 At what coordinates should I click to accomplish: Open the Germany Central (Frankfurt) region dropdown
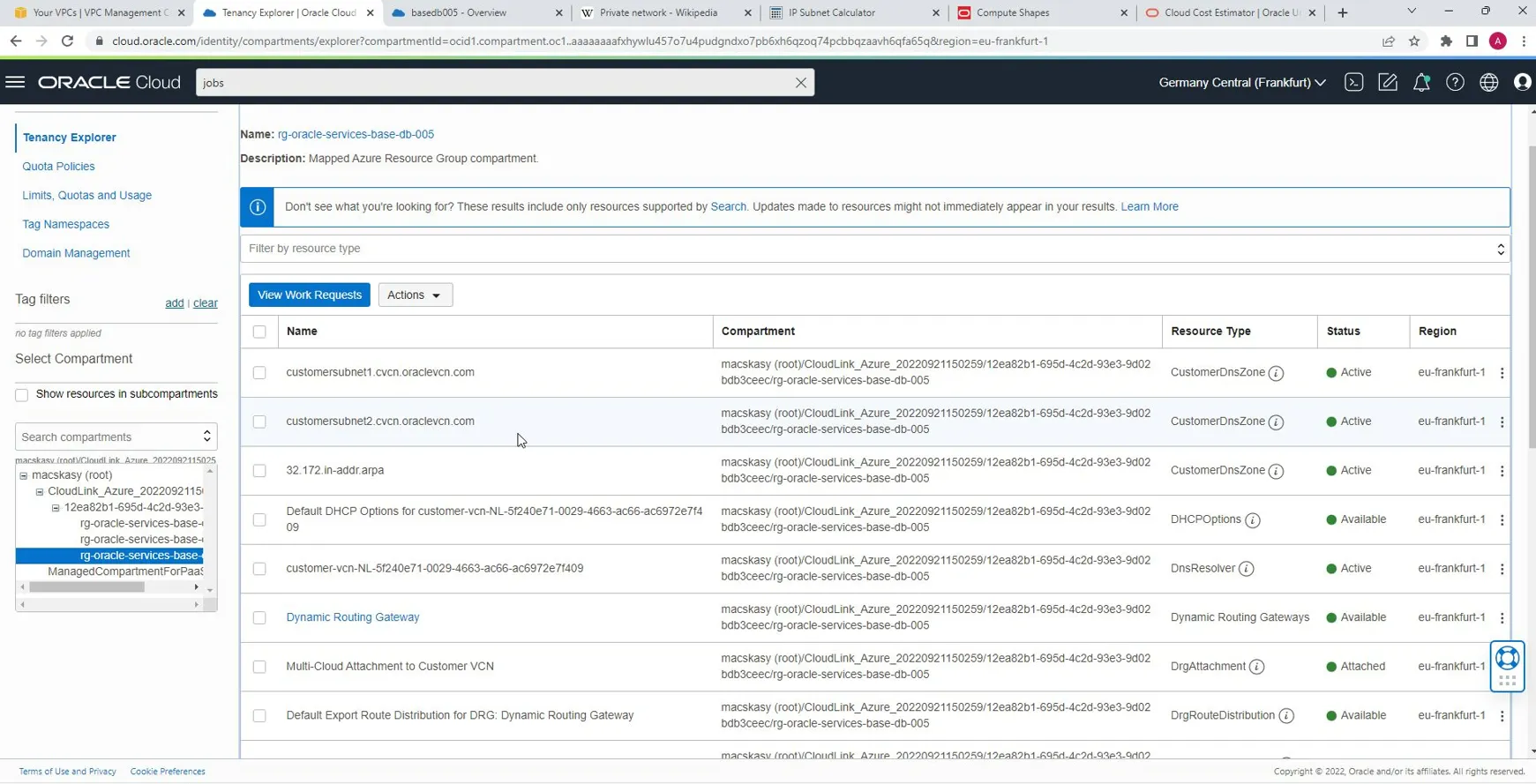pyautogui.click(x=1241, y=82)
